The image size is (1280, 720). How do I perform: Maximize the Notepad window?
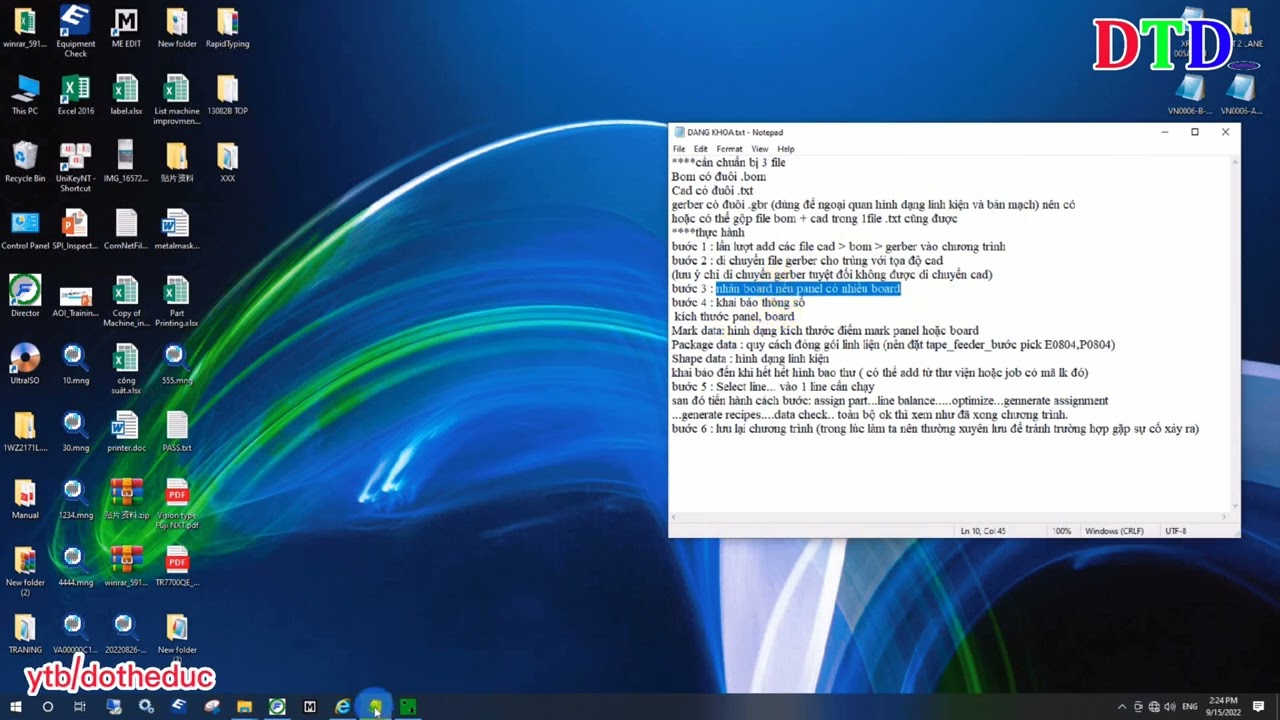tap(1194, 132)
